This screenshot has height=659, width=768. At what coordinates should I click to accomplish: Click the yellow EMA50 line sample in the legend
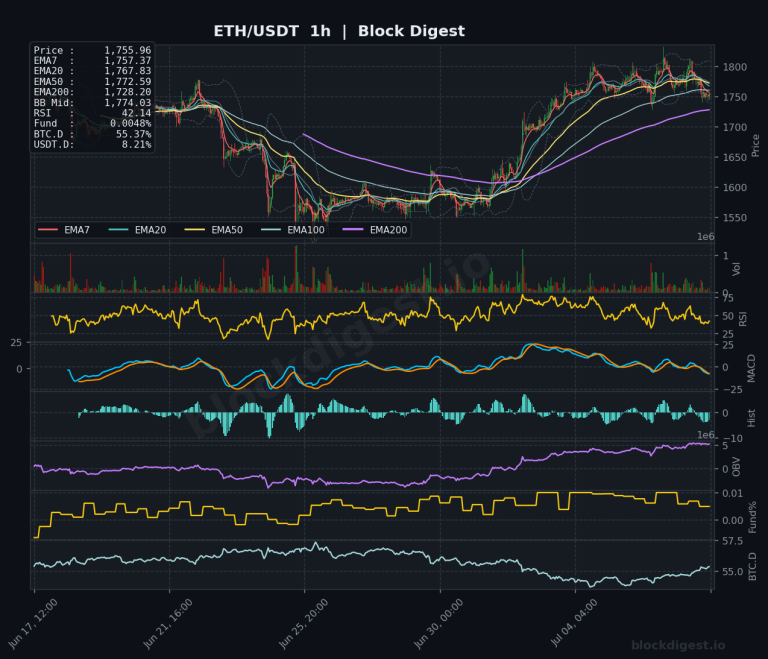click(x=194, y=229)
